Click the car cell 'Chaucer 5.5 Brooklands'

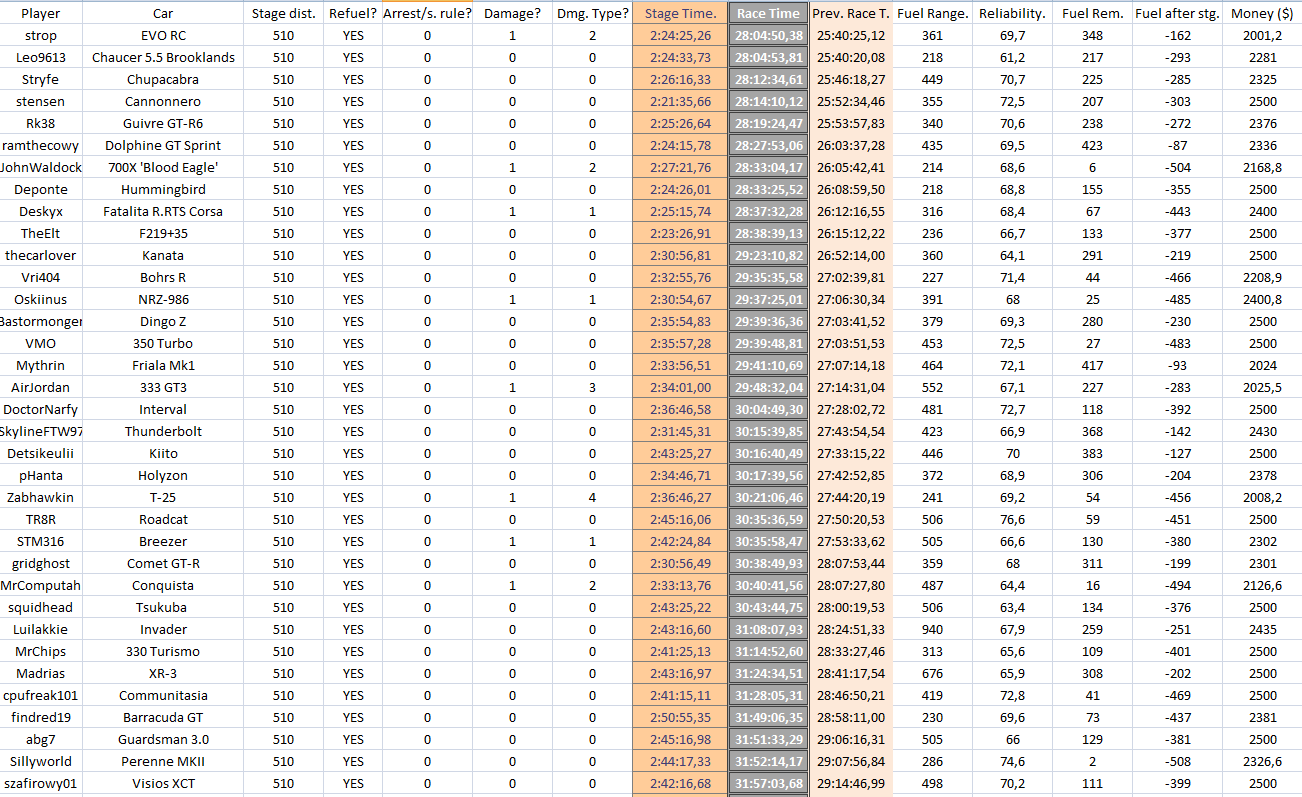tap(163, 57)
